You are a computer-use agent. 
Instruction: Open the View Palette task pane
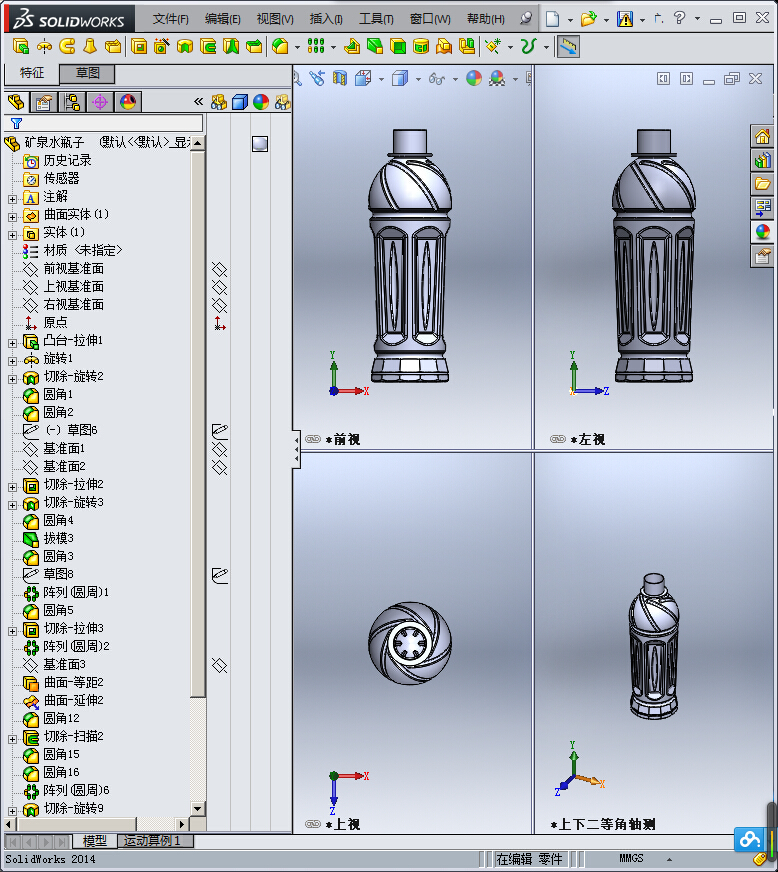pos(762,208)
